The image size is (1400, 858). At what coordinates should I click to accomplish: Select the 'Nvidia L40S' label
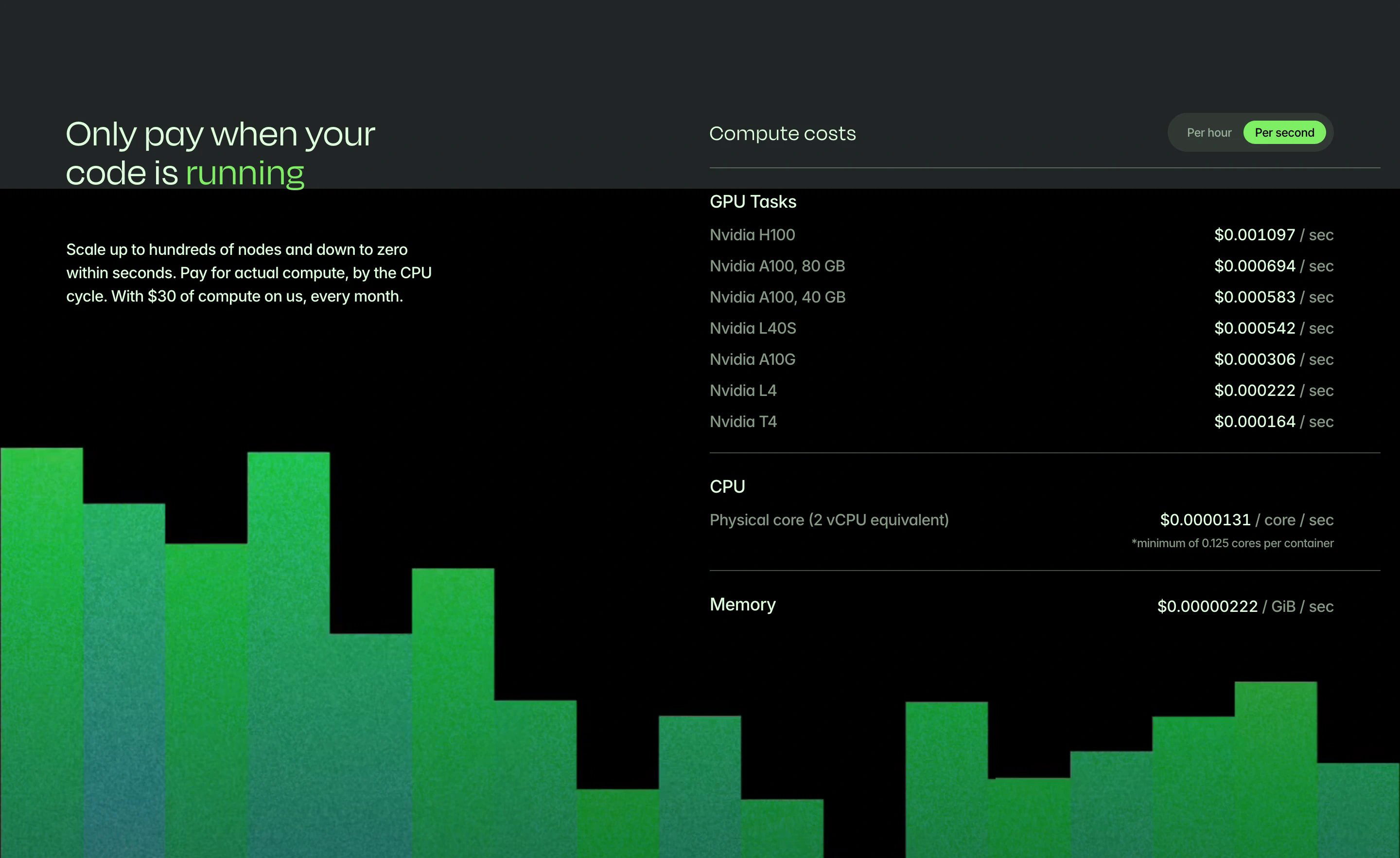(x=753, y=328)
